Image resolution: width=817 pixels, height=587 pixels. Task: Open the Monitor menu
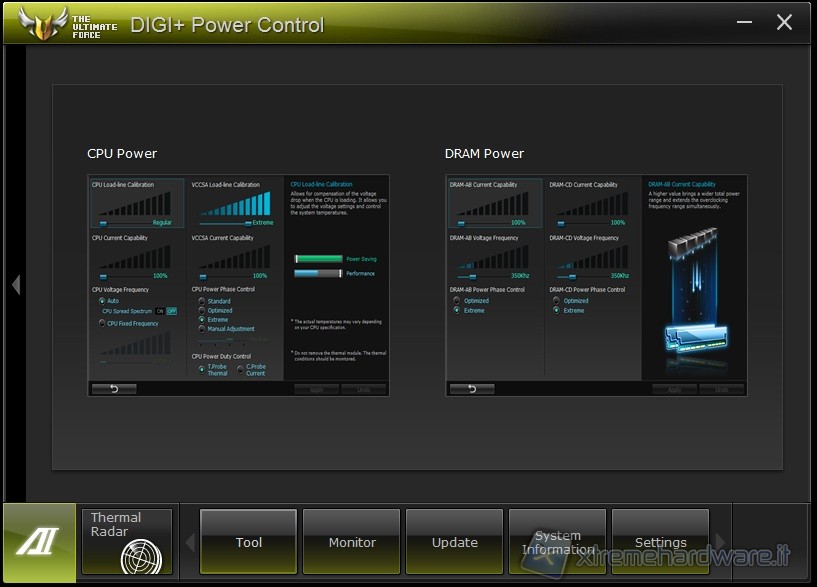(x=352, y=542)
